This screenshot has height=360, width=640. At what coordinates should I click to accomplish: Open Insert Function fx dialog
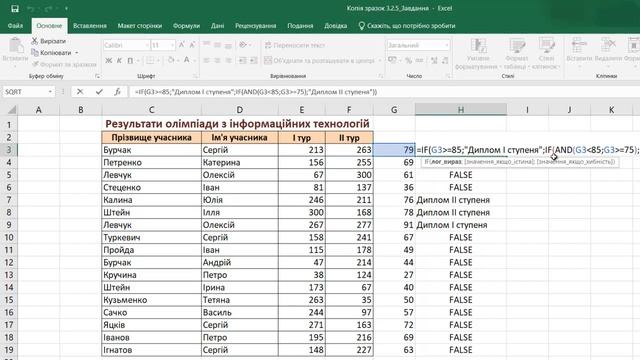coord(118,92)
